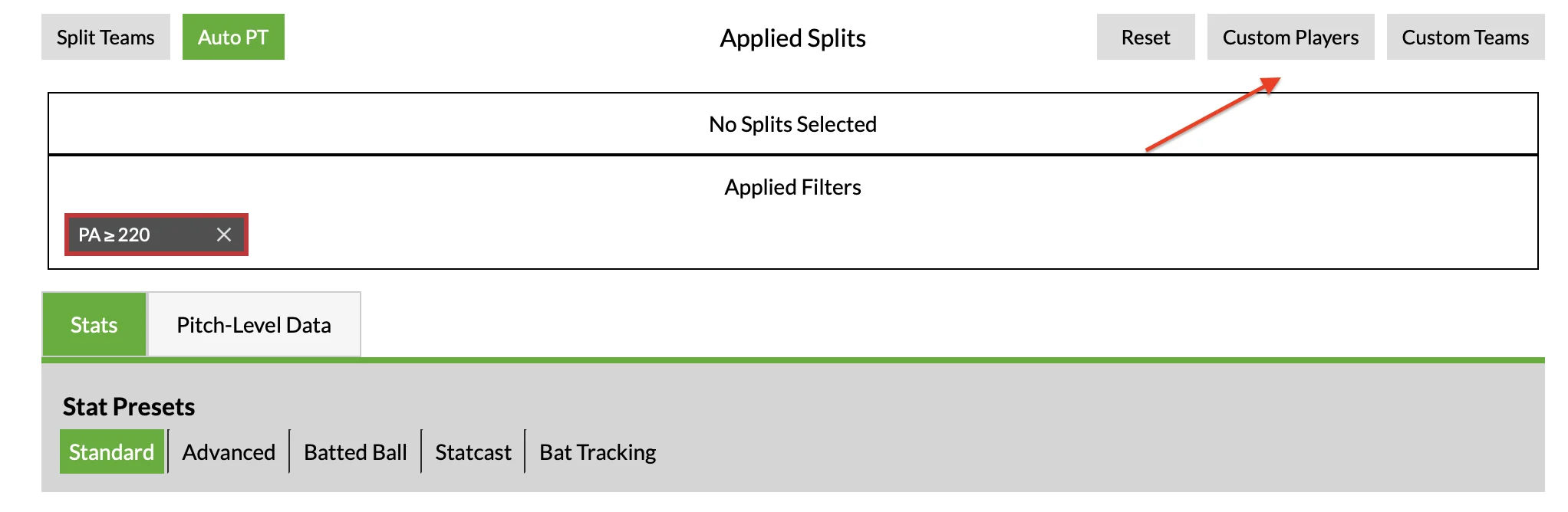This screenshot has height=512, width=1568.
Task: Open the Custom Teams selector
Action: click(x=1465, y=37)
